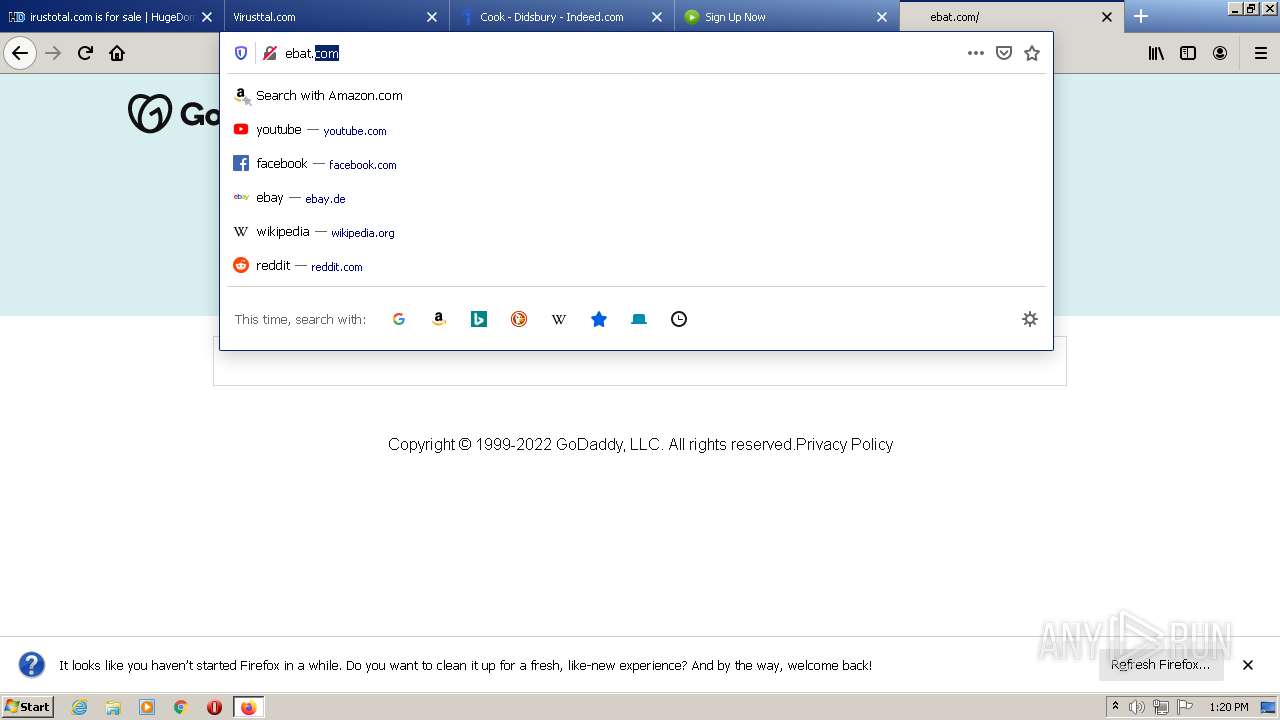Go back with the back arrow button
The image size is (1280, 720).
20,53
